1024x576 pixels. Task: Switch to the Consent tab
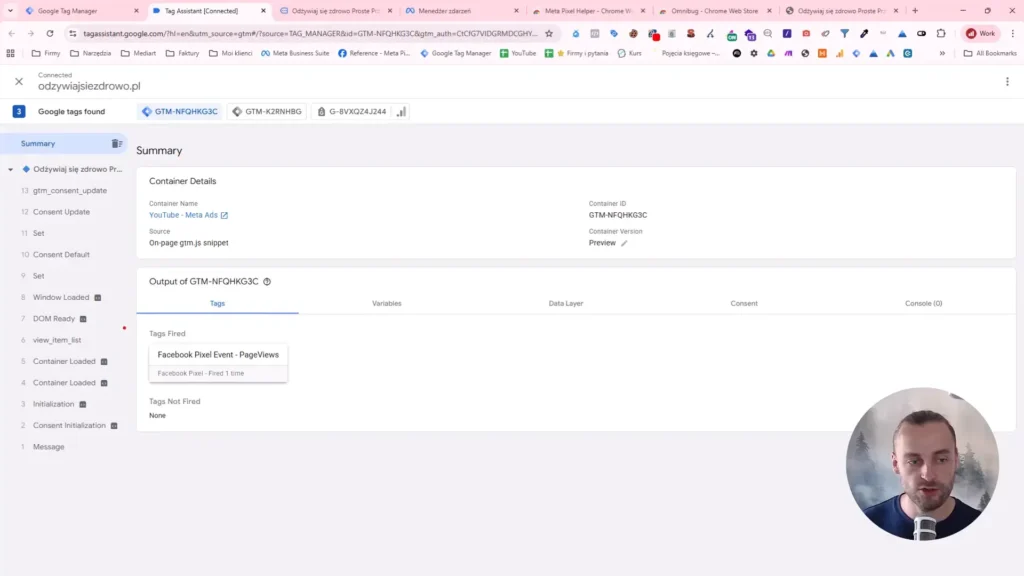tap(744, 304)
